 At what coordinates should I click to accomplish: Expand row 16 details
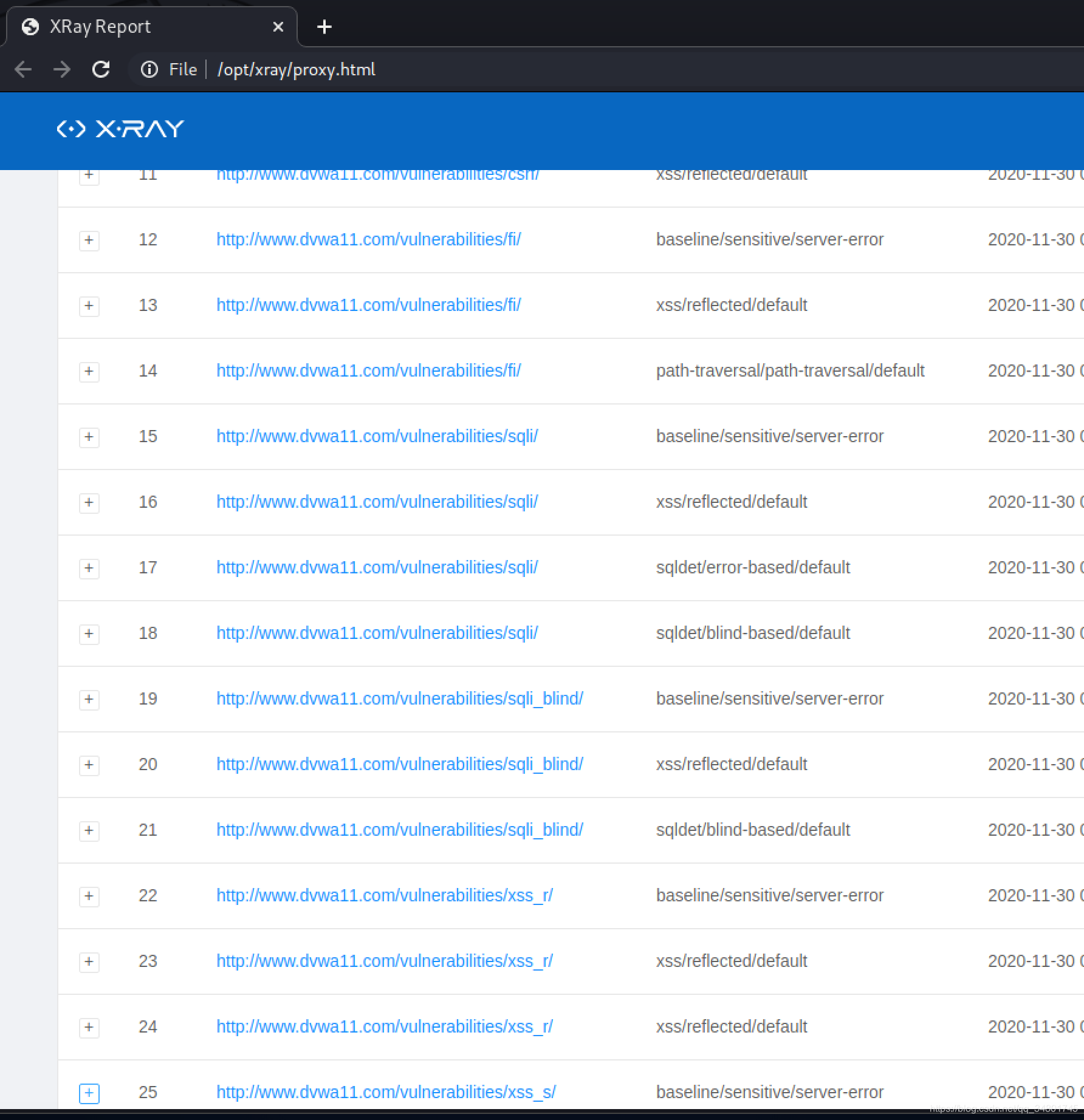point(89,503)
